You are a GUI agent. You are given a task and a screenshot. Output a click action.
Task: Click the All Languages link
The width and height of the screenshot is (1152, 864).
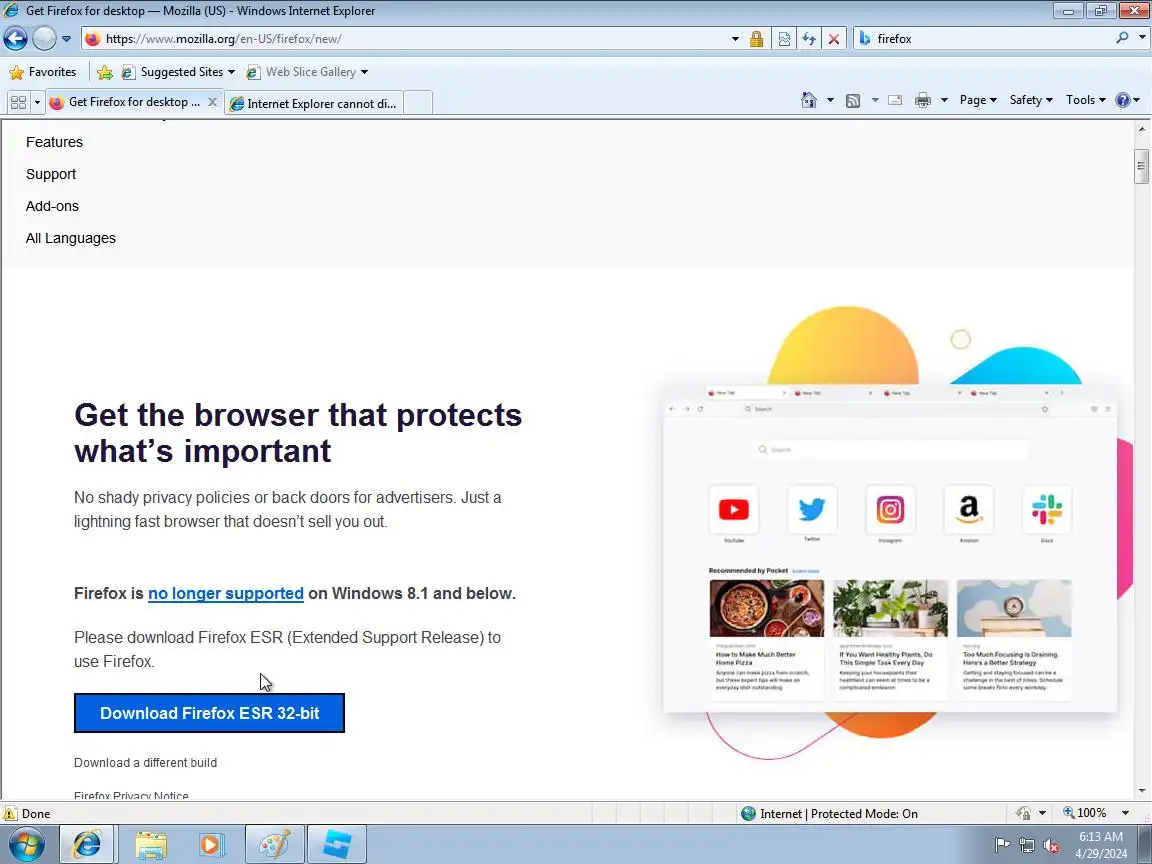(x=71, y=238)
